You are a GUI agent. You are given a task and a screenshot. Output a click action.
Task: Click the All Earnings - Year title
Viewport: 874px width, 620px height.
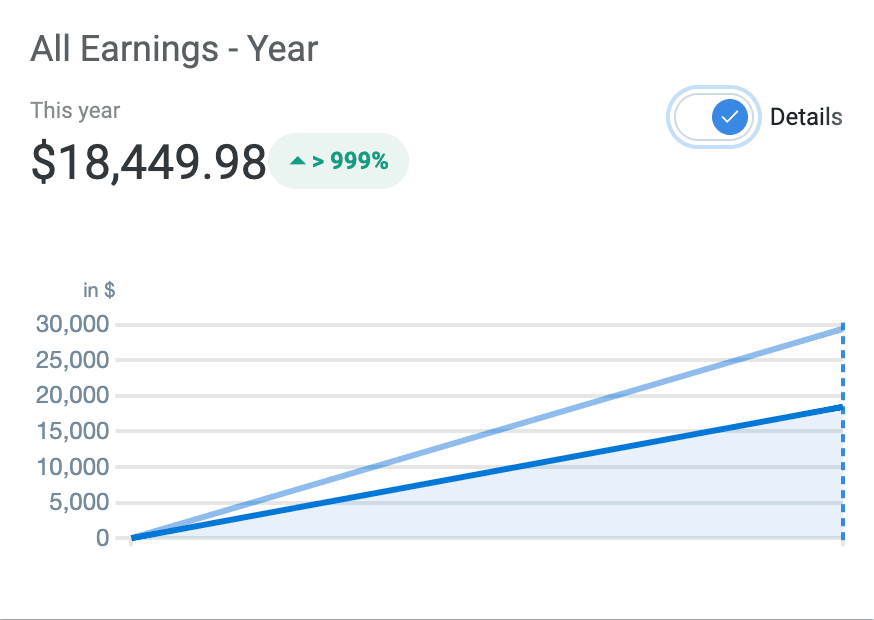pos(174,48)
